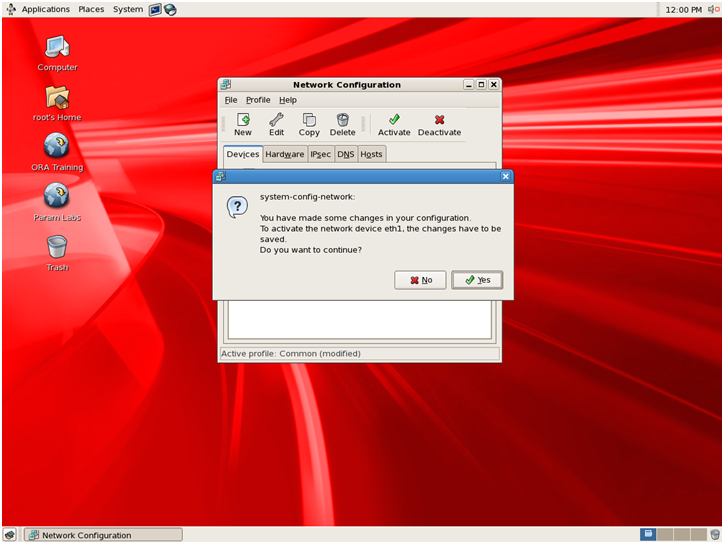724x544 pixels.
Task: Open the Trash desktop icon
Action: tap(57, 247)
